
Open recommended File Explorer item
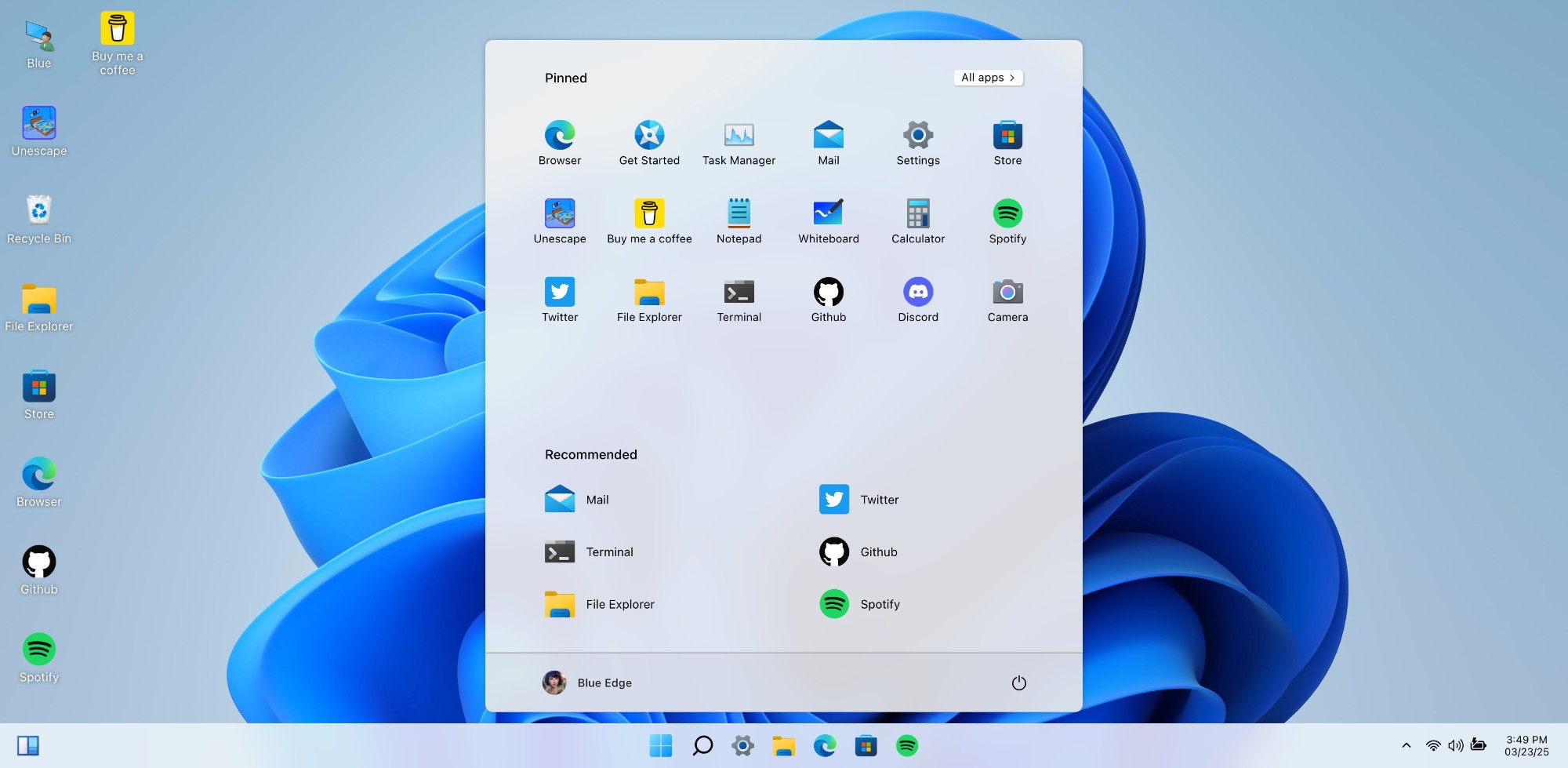[600, 604]
